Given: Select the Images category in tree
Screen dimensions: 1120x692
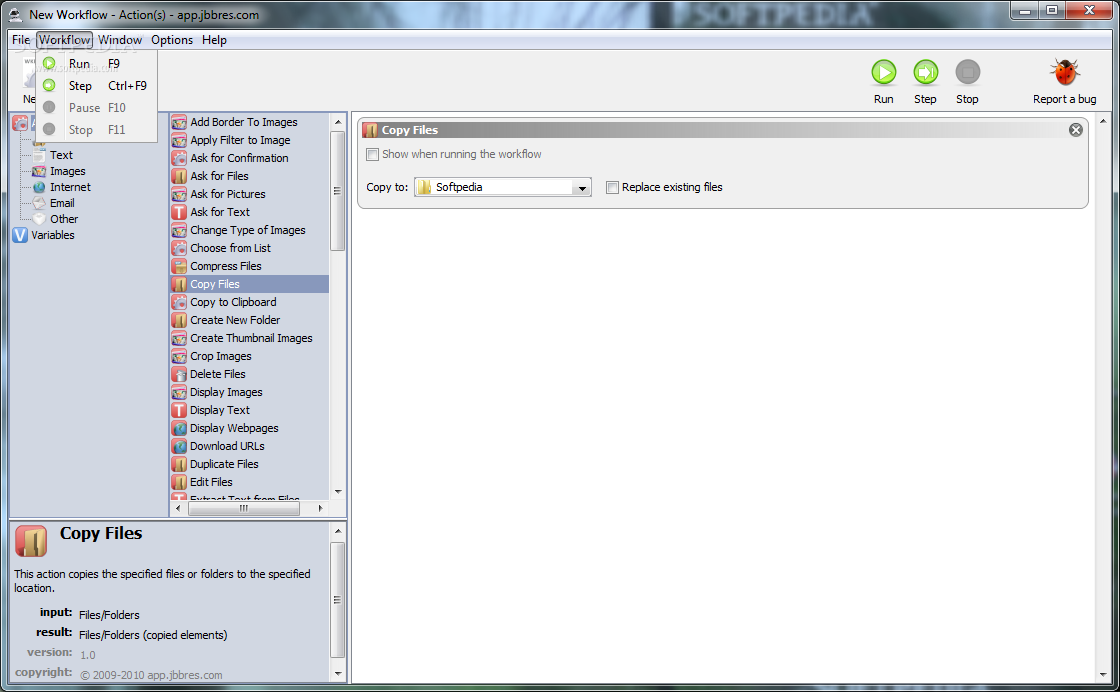Looking at the screenshot, I should 68,171.
